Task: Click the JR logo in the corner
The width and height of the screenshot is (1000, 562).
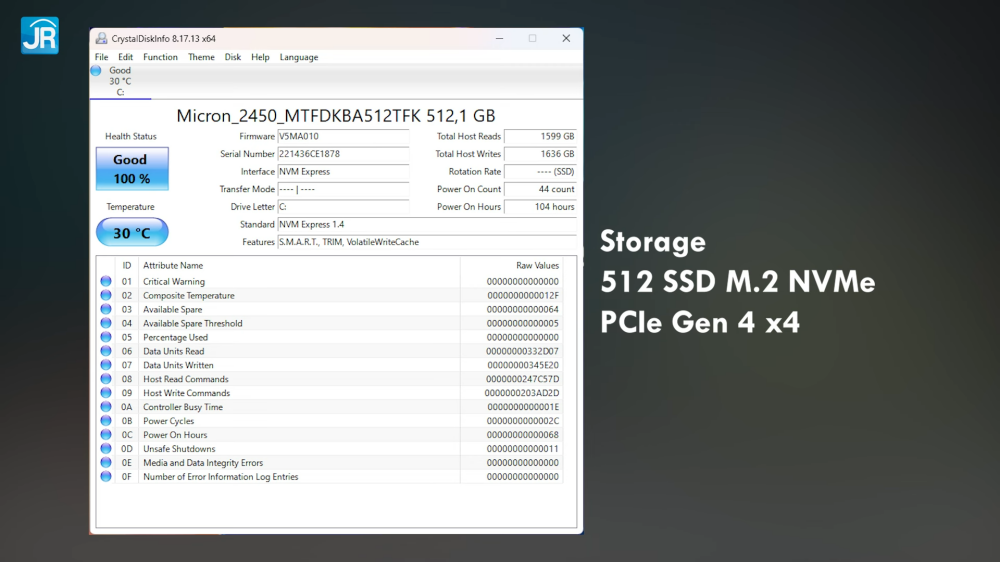Action: tap(40, 35)
